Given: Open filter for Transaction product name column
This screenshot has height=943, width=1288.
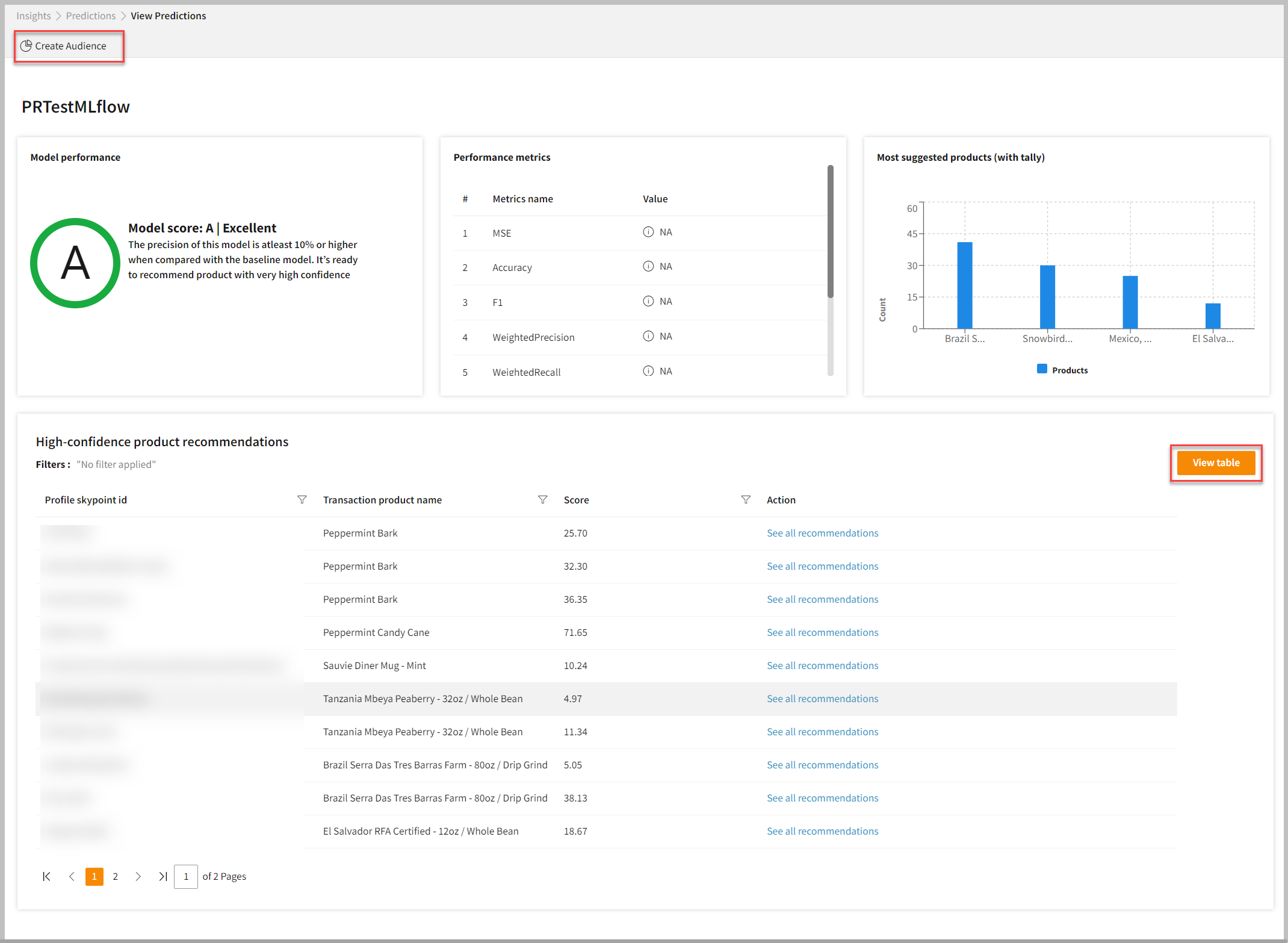Looking at the screenshot, I should point(542,500).
